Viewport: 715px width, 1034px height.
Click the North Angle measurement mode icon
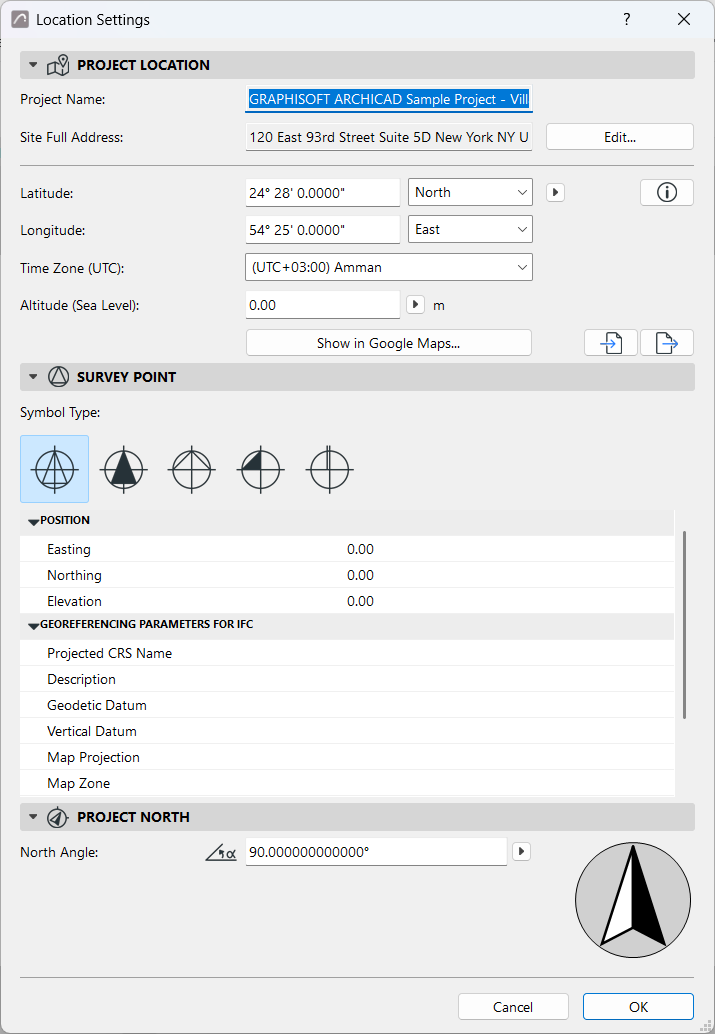[x=221, y=853]
